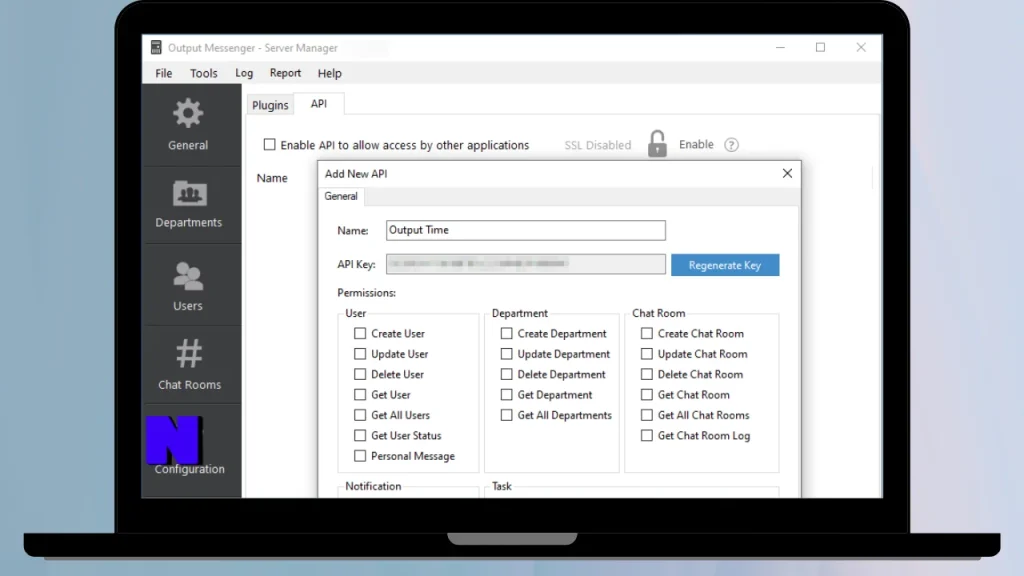Click the Server Manager app icon in the title bar
This screenshot has height=576, width=1024.
pos(156,47)
